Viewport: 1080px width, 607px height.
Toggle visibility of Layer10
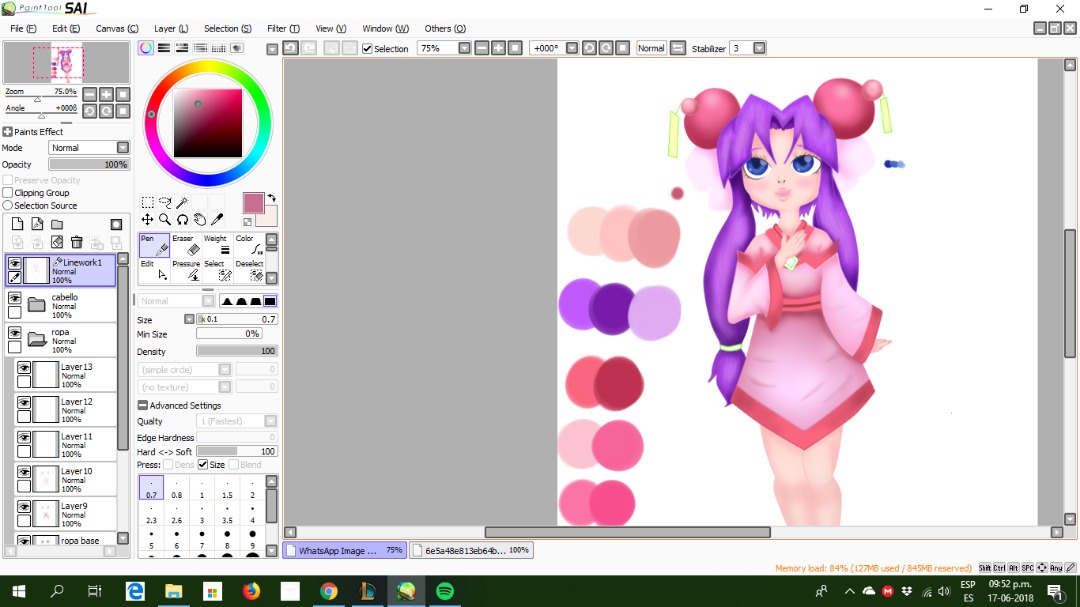pos(24,472)
